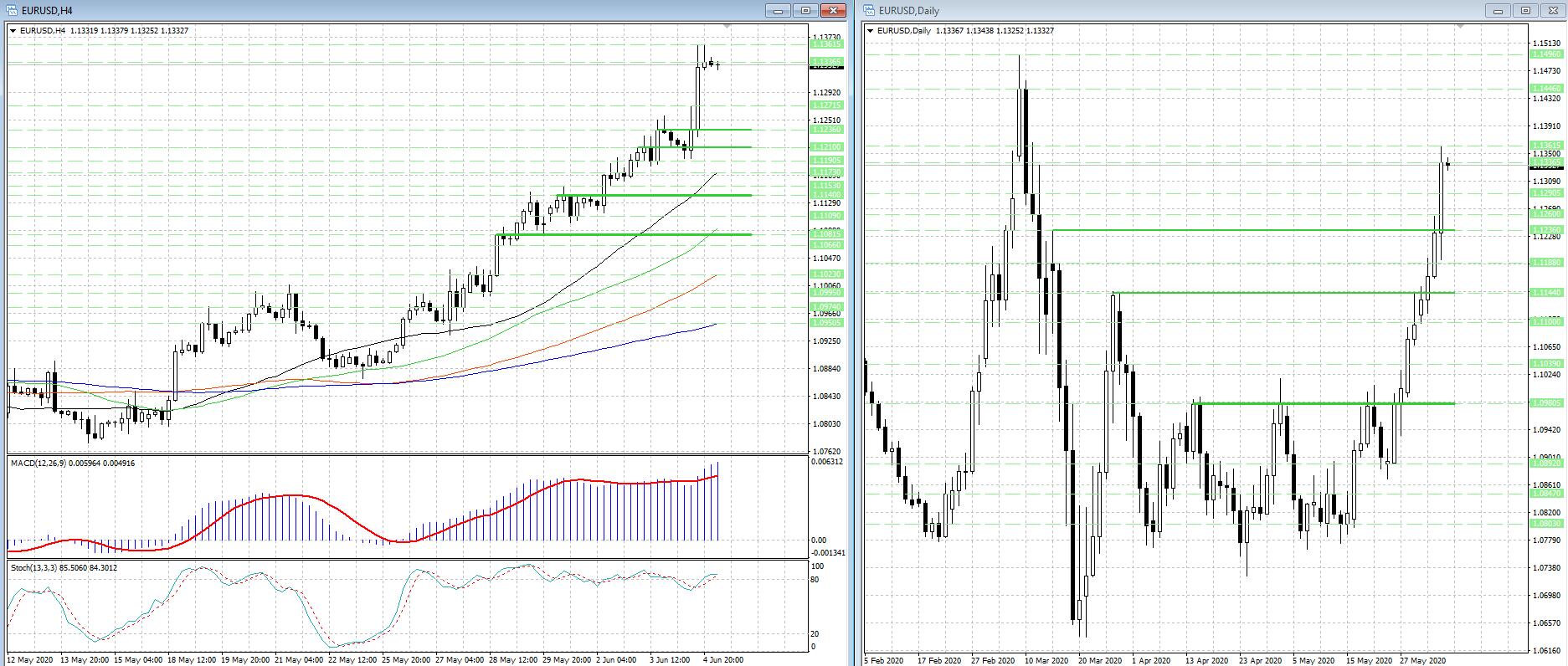1568x666 pixels.
Task: Click the EURUSD,H4 window chart icon
Action: click(12, 11)
